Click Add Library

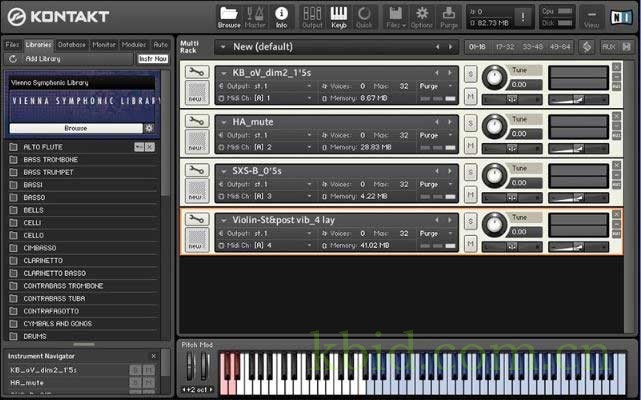[44, 59]
